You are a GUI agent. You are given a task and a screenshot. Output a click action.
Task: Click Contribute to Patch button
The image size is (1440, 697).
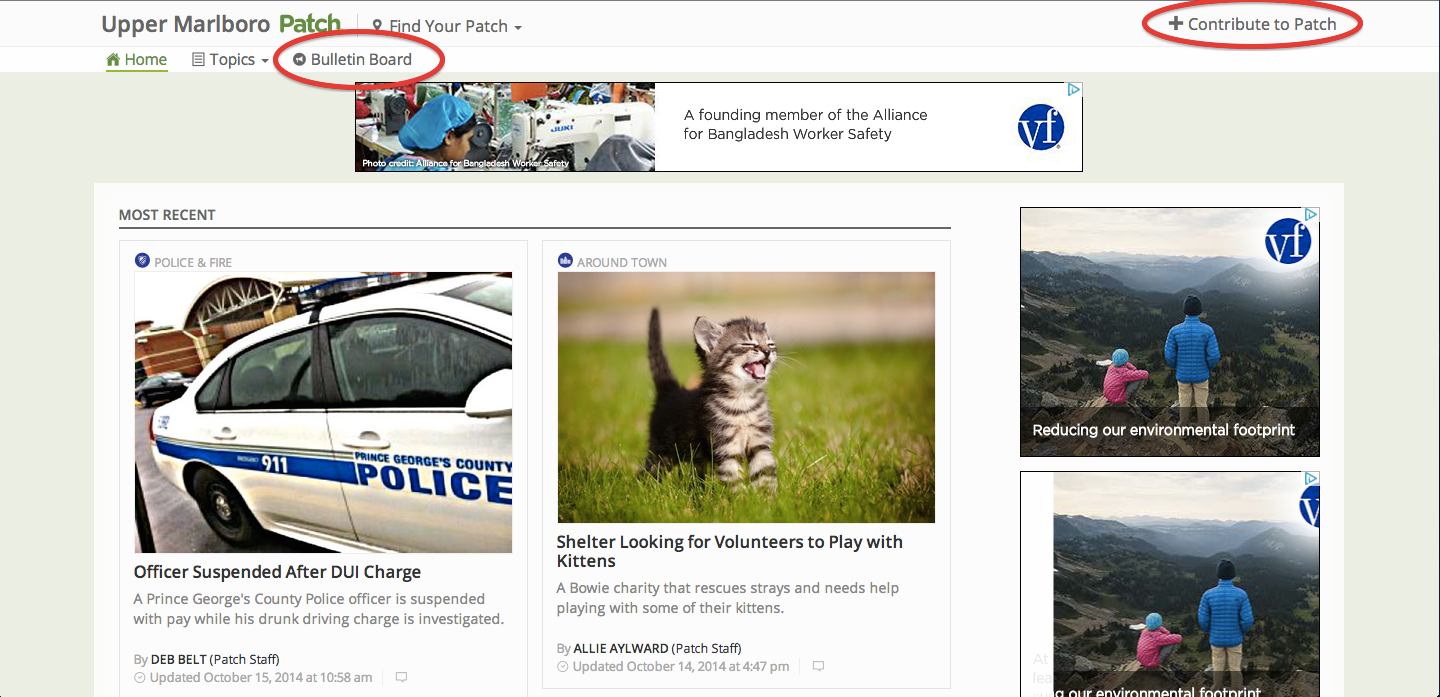1252,24
